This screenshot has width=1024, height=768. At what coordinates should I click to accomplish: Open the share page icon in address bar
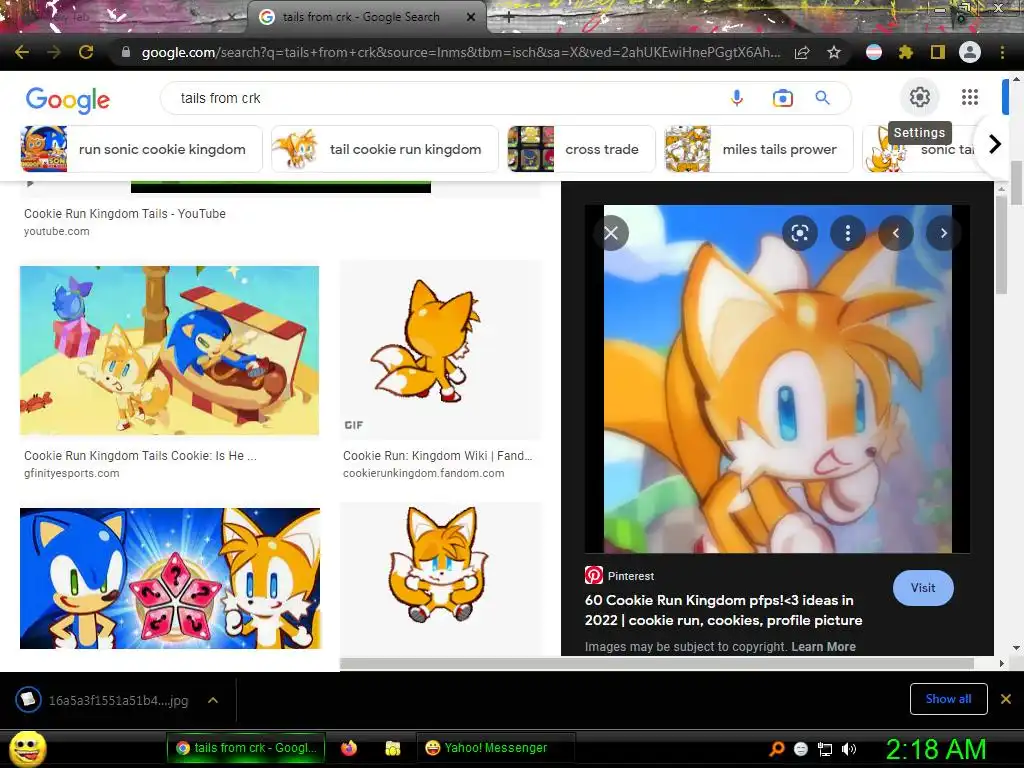802,52
